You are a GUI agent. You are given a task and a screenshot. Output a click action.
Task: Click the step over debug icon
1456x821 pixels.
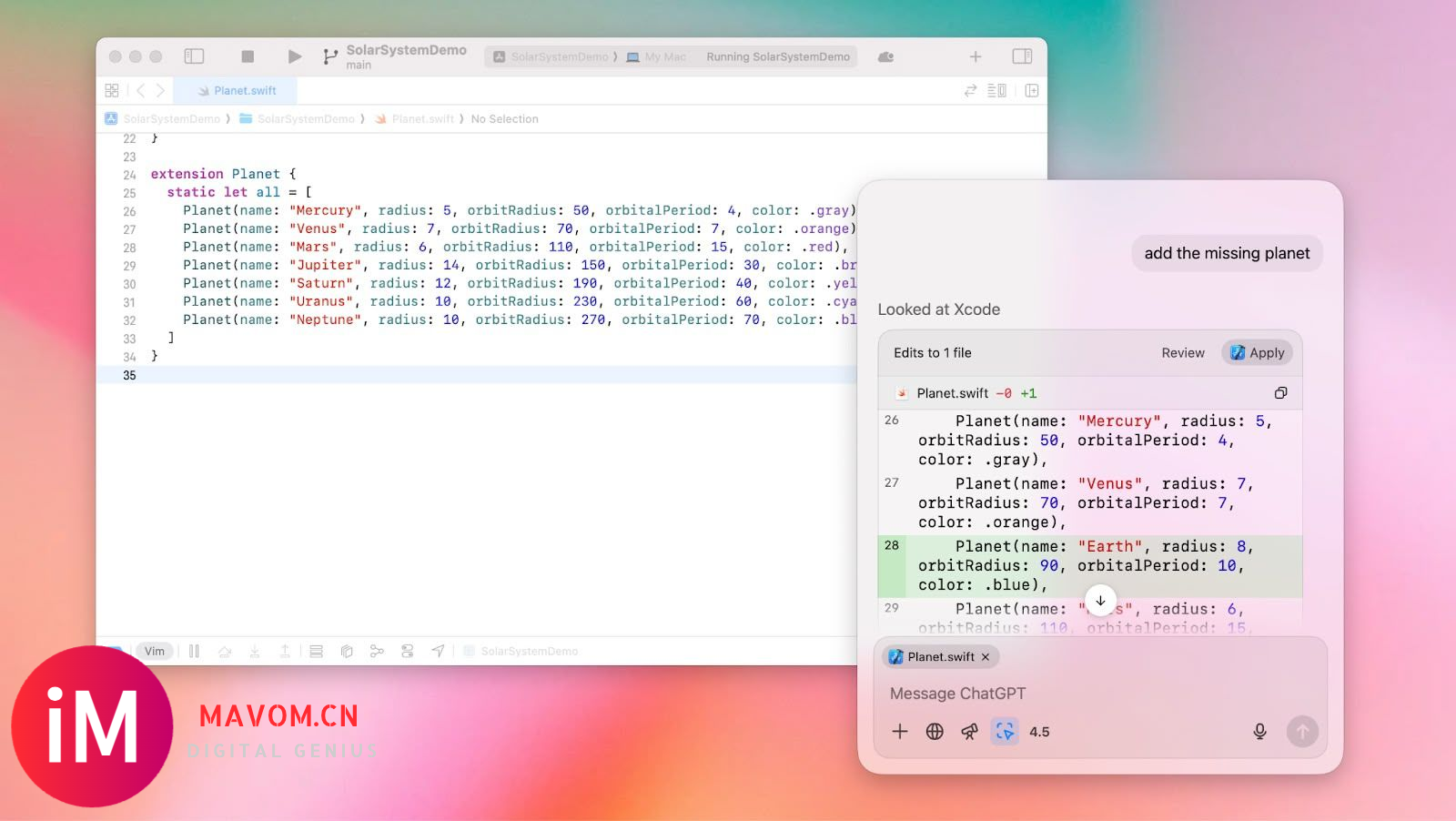[x=225, y=651]
